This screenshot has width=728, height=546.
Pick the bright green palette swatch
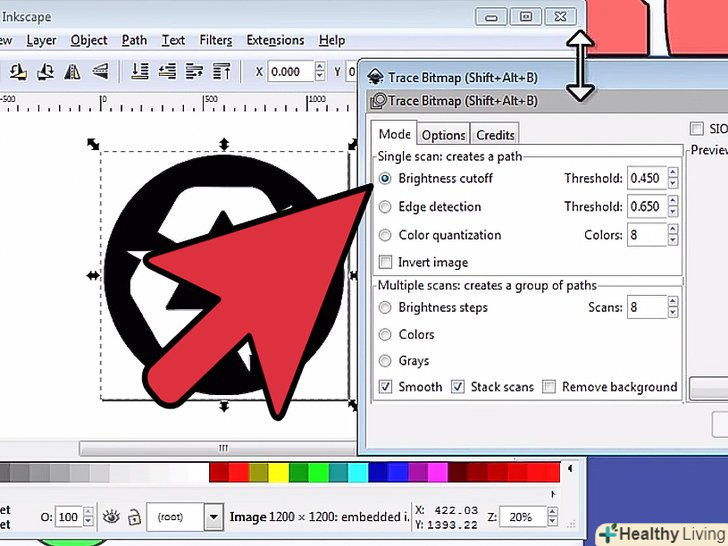(x=318, y=472)
